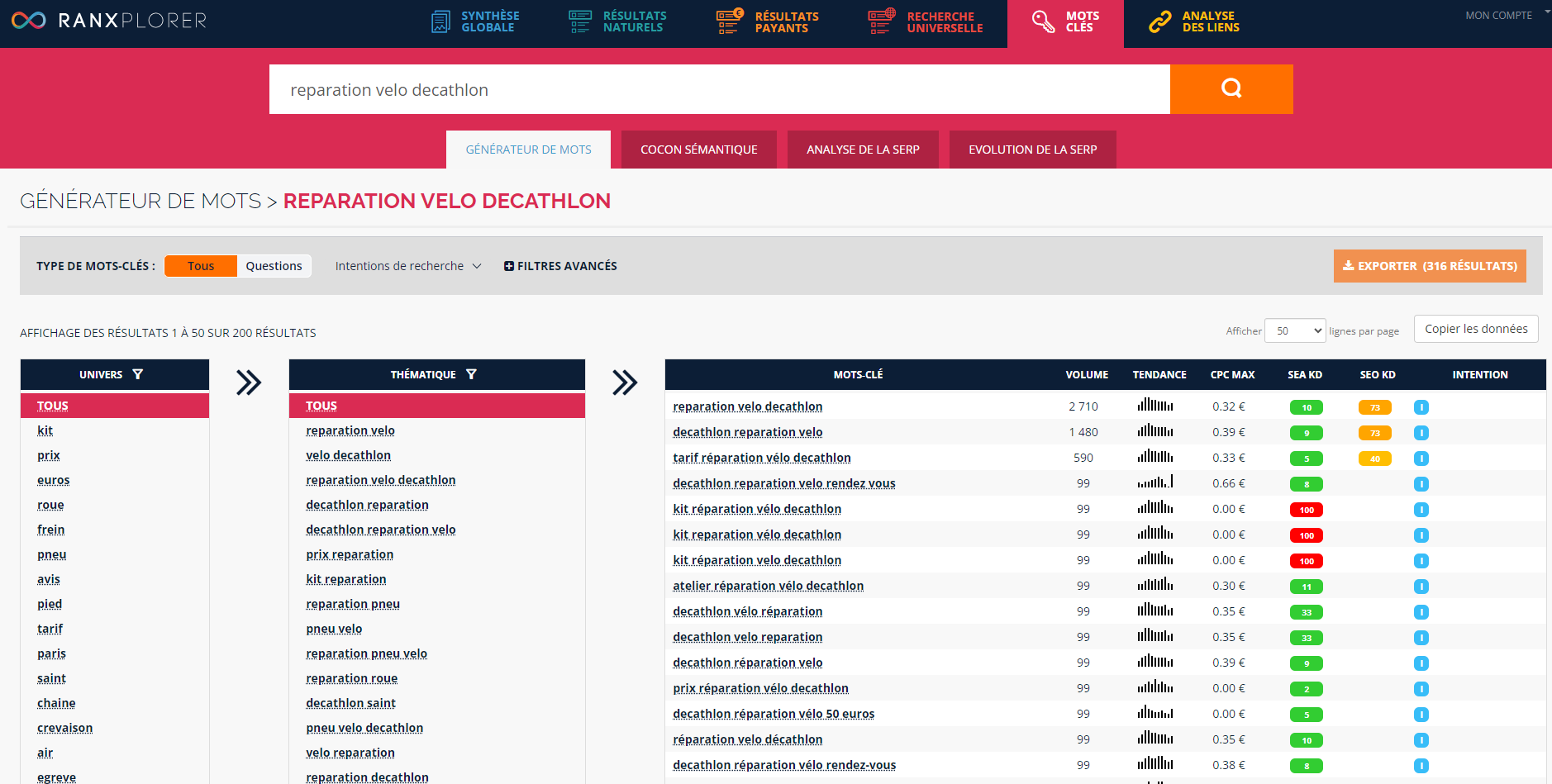Image resolution: width=1552 pixels, height=784 pixels.
Task: Click SEO KD badge 40 for 'tarif réparation vélo decathlon'
Action: click(x=1375, y=459)
